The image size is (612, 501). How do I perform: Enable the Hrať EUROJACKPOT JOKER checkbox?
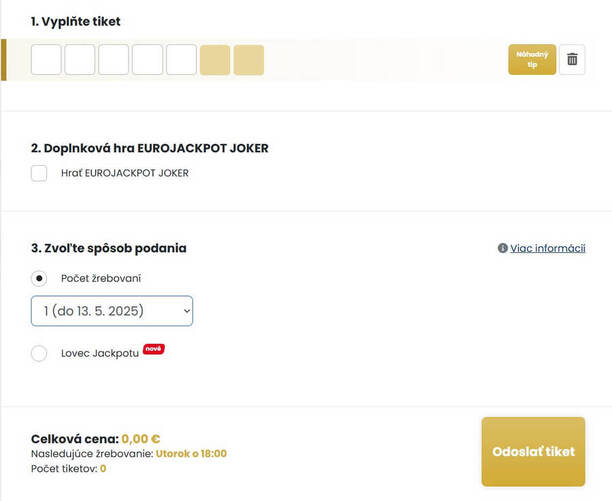[39, 173]
